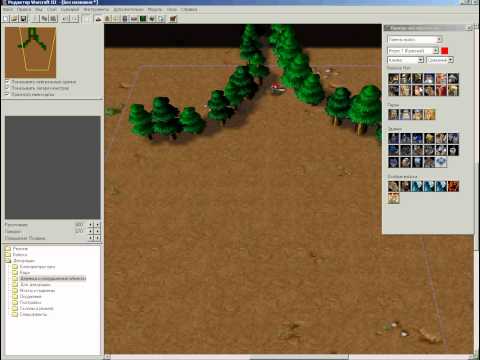Open the Campaign editor module icon
The height and width of the screenshot is (360, 480).
(x=134, y=19)
